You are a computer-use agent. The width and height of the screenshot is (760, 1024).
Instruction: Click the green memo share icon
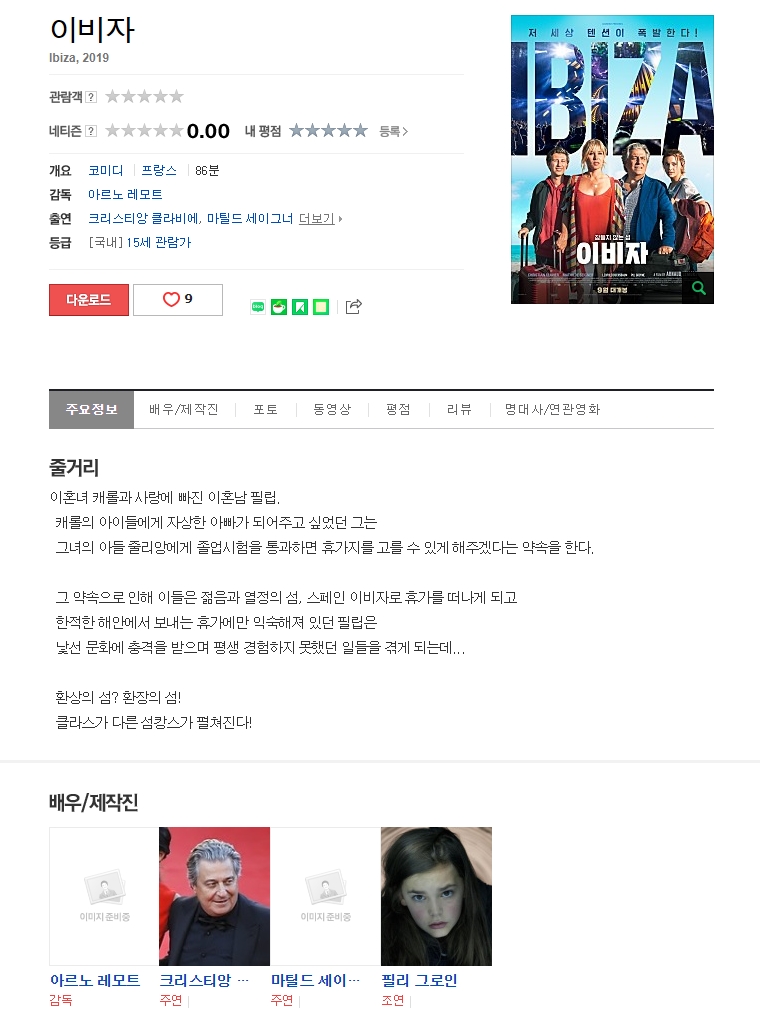point(321,307)
